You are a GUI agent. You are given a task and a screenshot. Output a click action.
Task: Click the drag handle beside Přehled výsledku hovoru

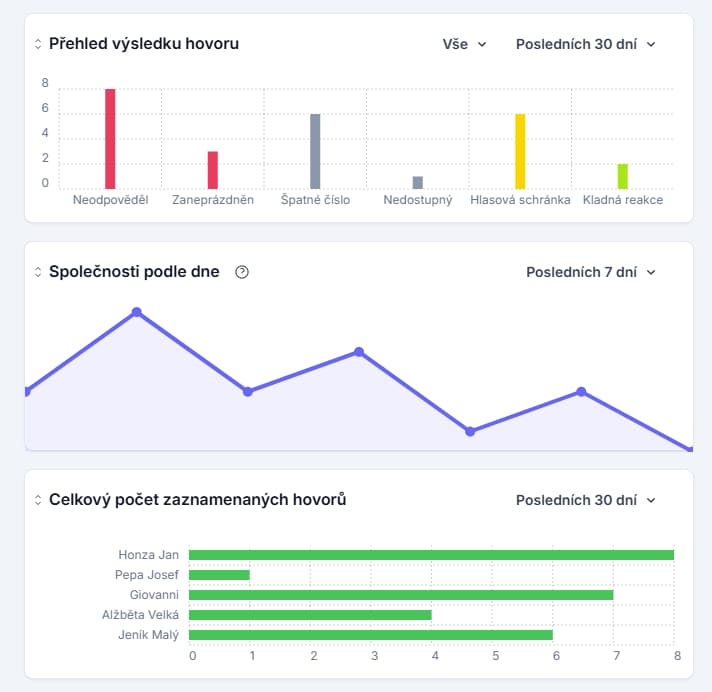pyautogui.click(x=38, y=44)
